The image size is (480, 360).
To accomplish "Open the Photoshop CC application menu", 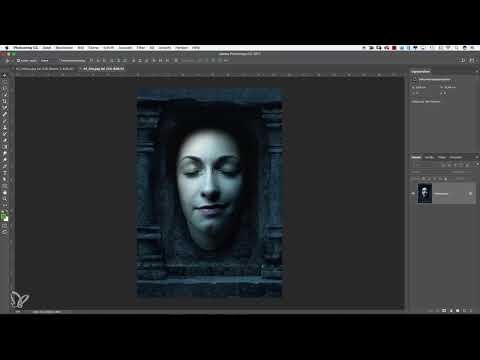I will (x=25, y=48).
